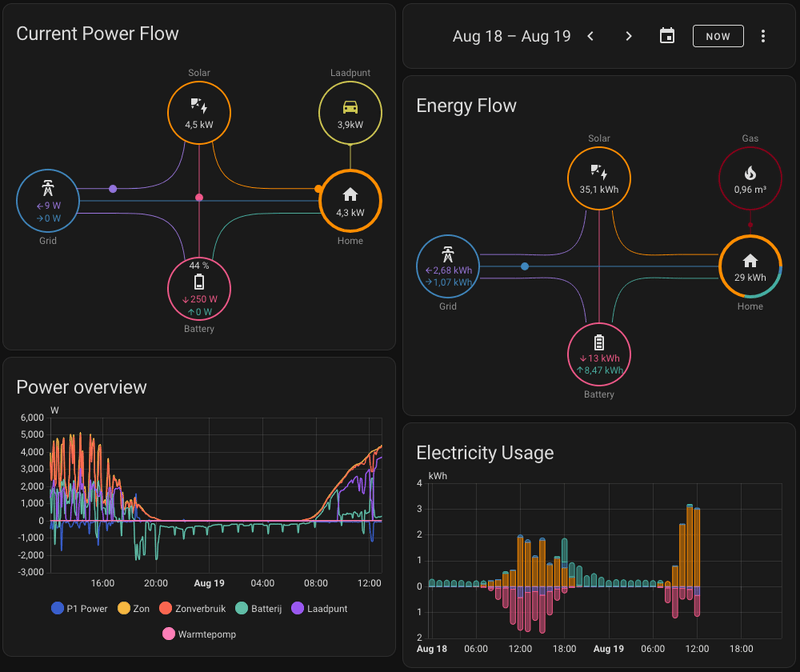Click the Laadpunt car charger icon
The image size is (800, 672).
pyautogui.click(x=350, y=107)
